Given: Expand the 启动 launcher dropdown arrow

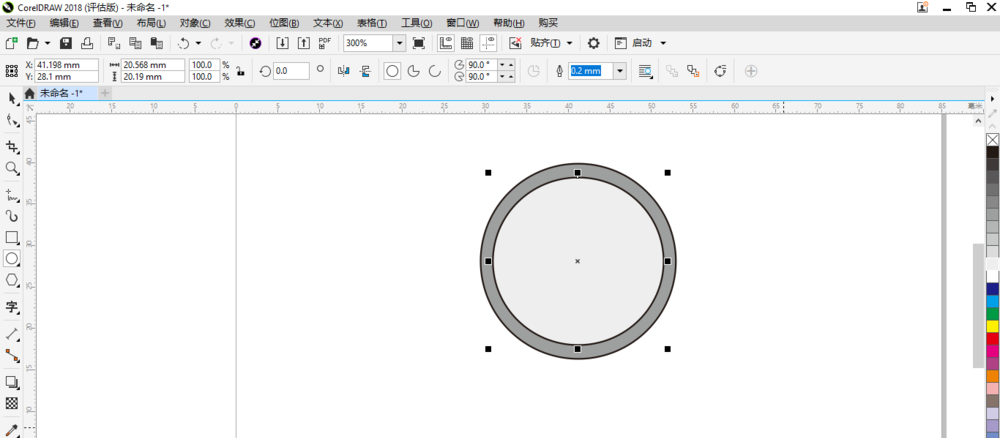Looking at the screenshot, I should [663, 43].
